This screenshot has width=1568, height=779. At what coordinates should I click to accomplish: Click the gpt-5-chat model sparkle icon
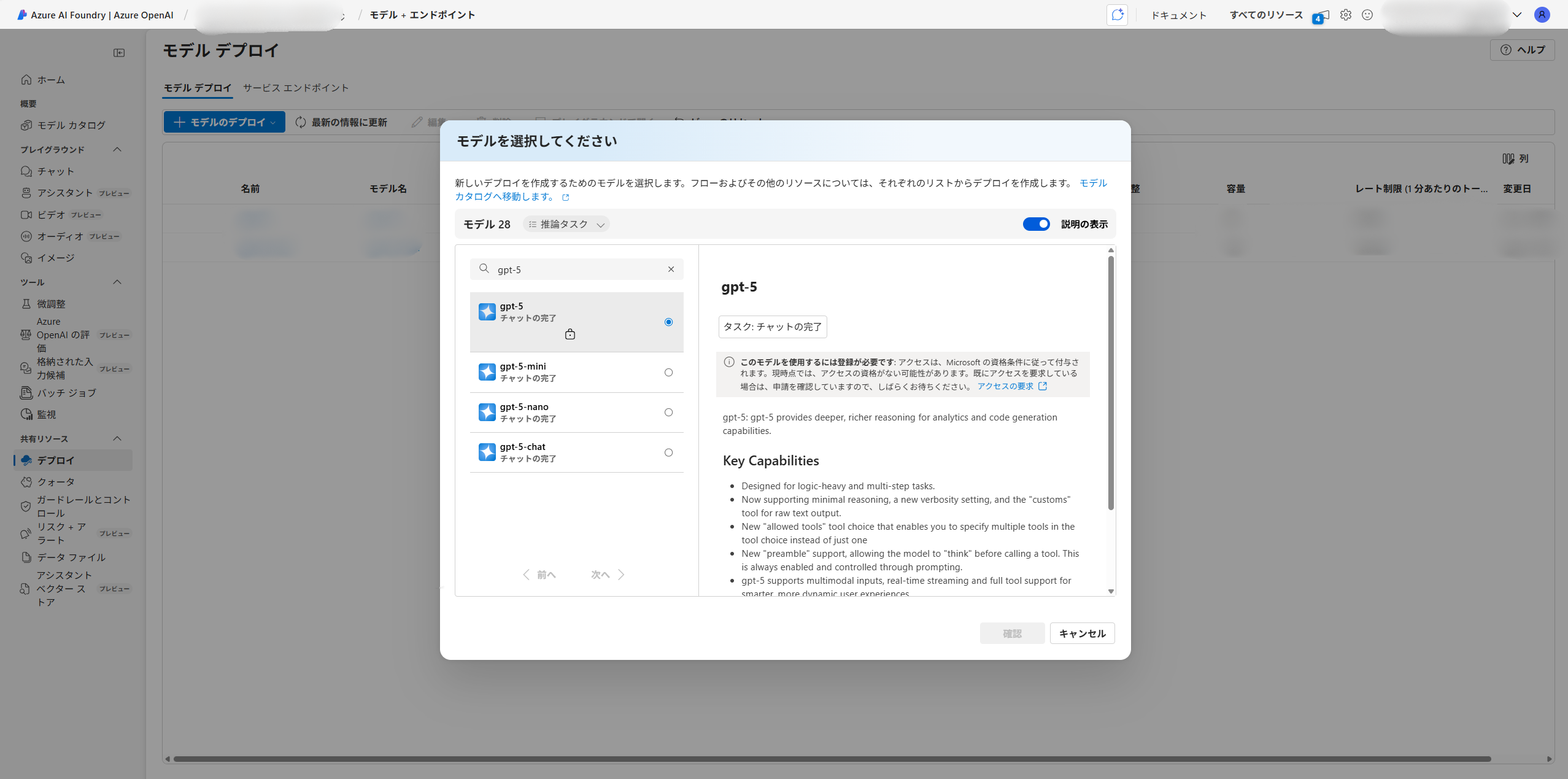tap(487, 452)
